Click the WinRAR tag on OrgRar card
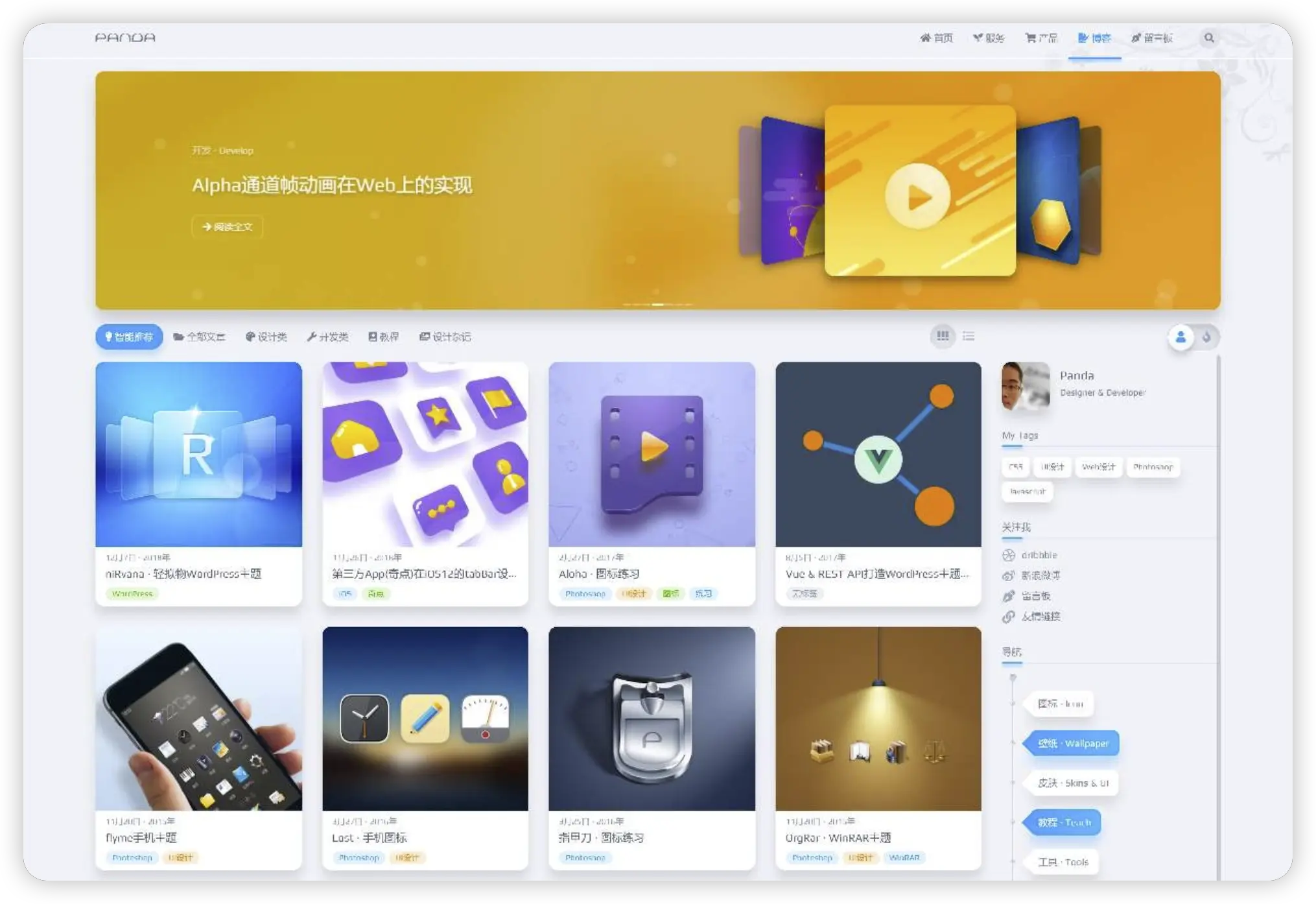Viewport: 1316px width, 904px height. (904, 857)
